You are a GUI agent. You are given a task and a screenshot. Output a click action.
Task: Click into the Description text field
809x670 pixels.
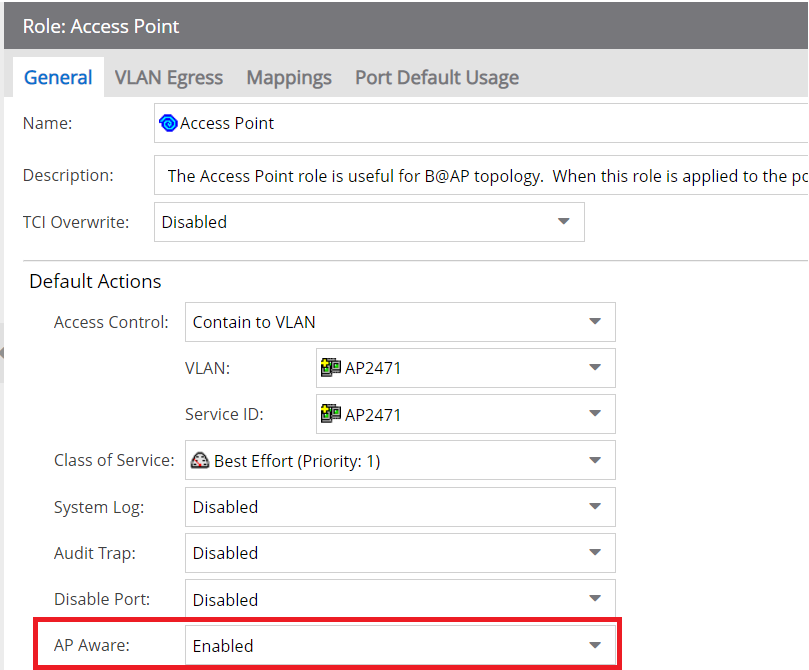click(480, 176)
